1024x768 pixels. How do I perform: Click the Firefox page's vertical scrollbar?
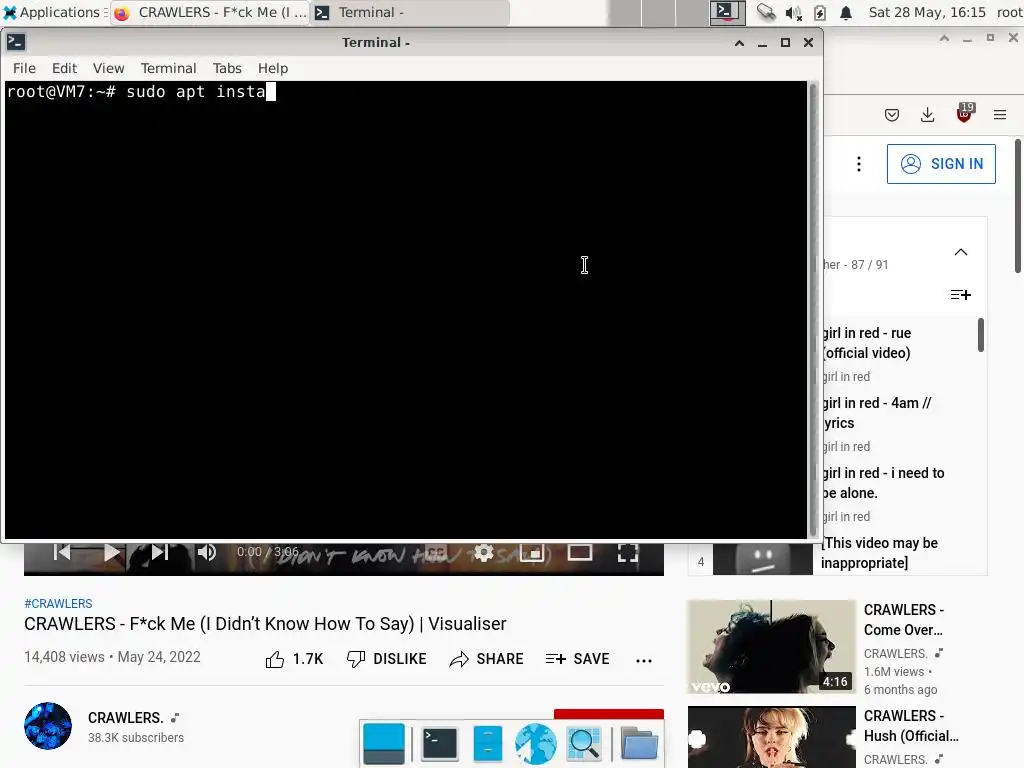click(x=1019, y=206)
